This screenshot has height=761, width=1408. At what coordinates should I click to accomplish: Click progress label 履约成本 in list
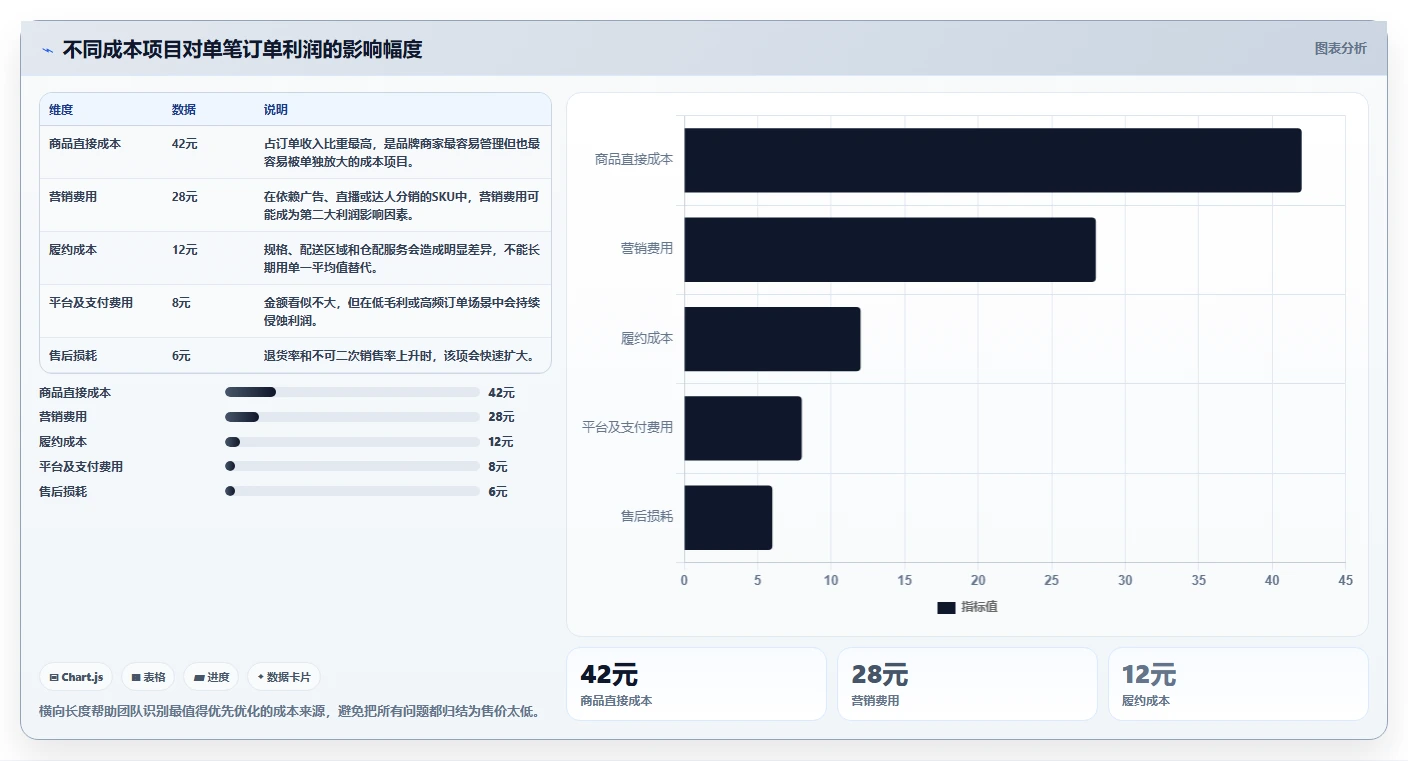click(63, 442)
